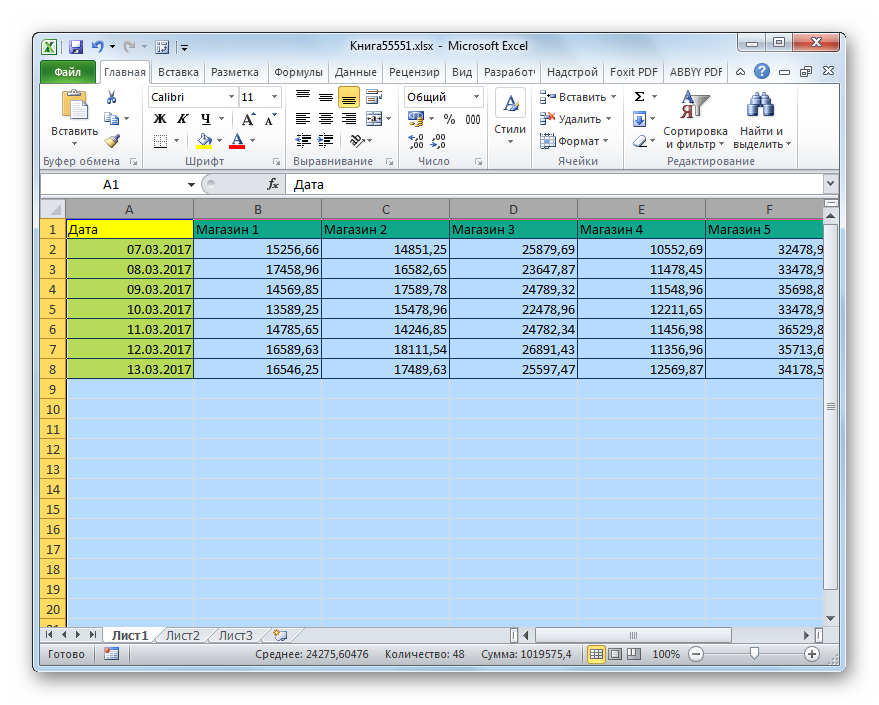
Task: Toggle bold formatting (Ж)
Action: [x=159, y=119]
